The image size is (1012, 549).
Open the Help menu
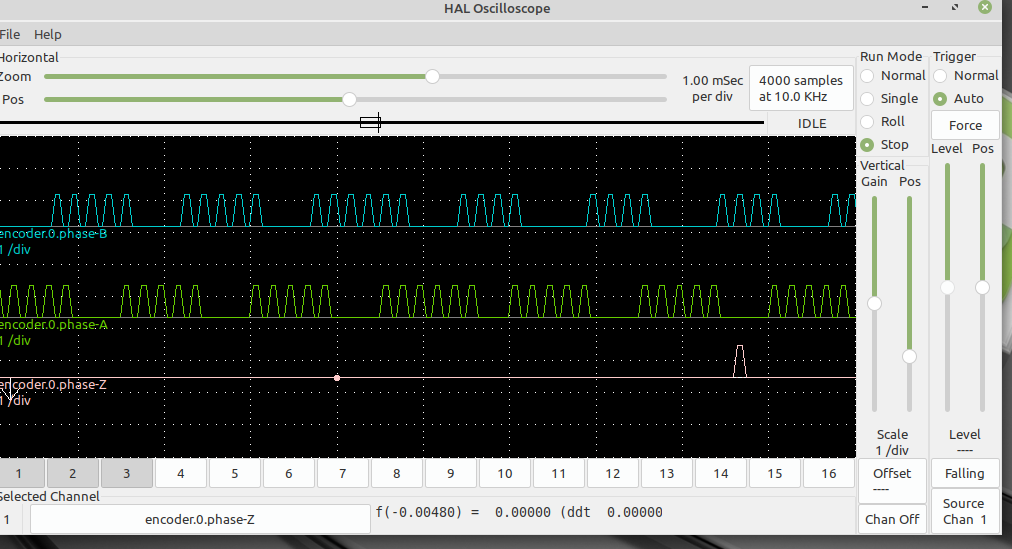48,34
